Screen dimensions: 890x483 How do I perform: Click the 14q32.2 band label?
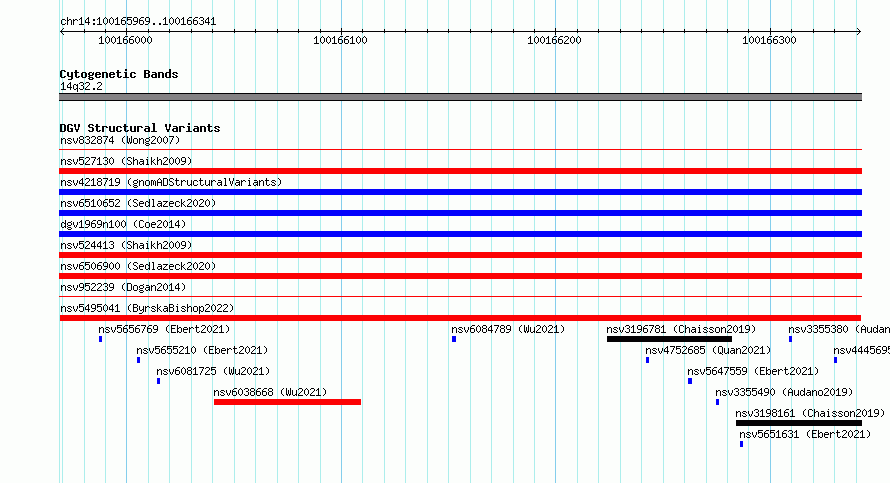point(81,86)
